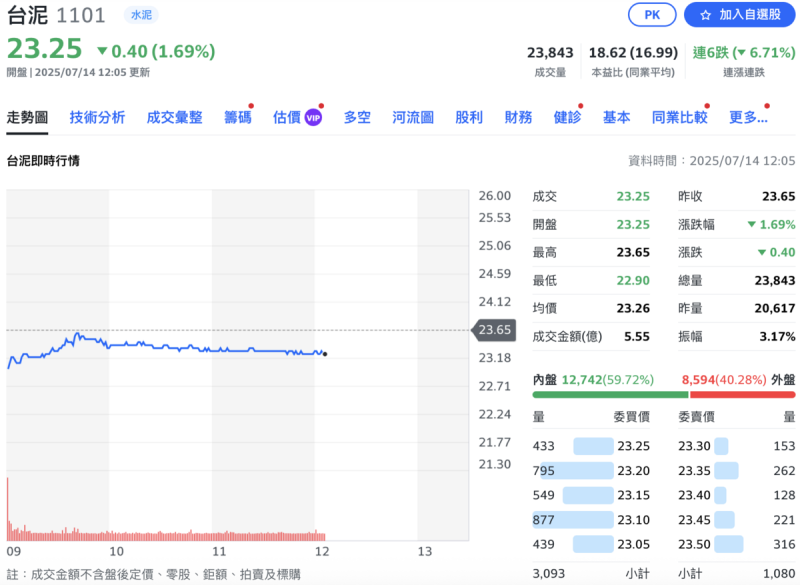Open the 多空 tab
Screen dimensions: 800x585
[357, 117]
